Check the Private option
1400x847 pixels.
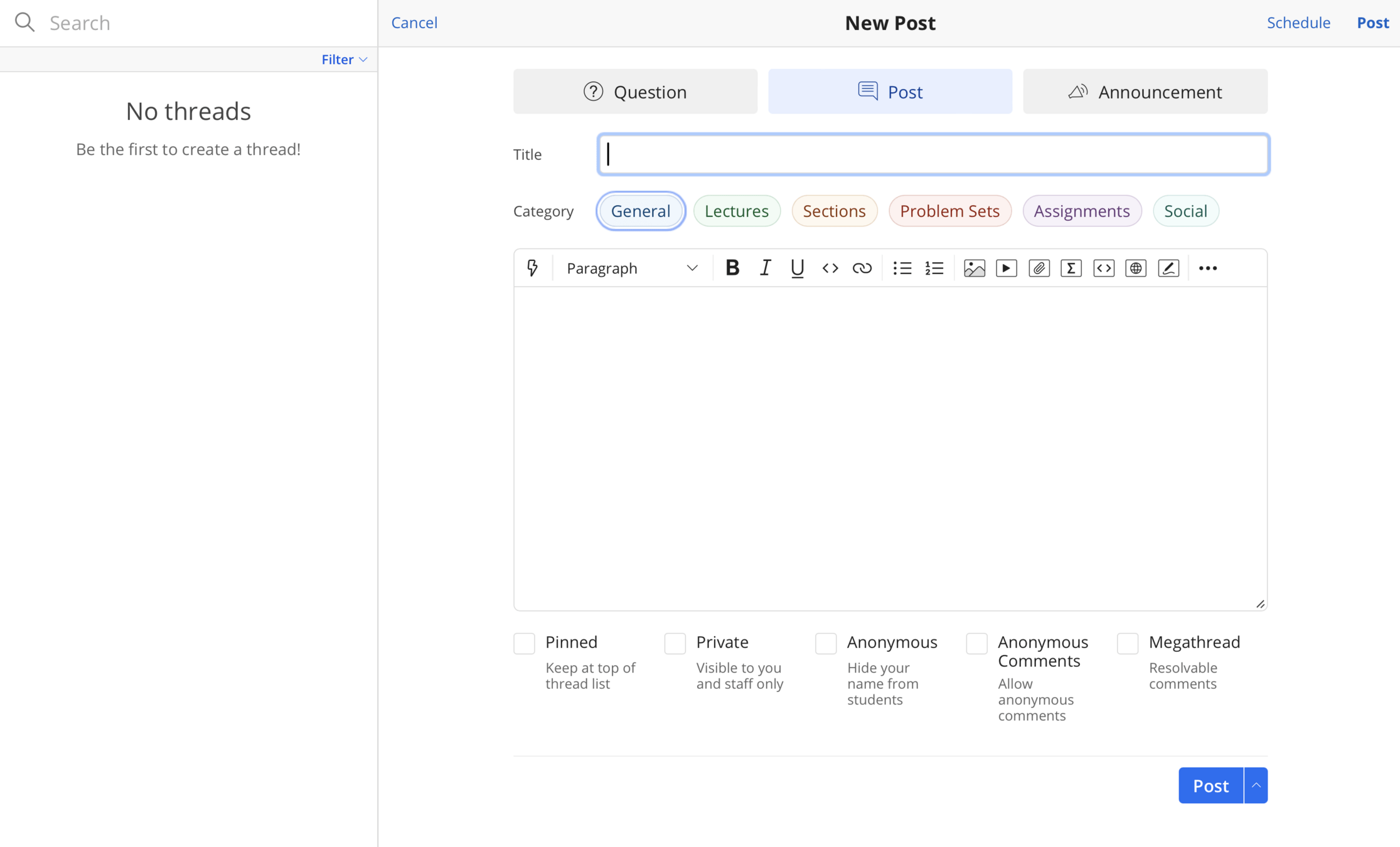[675, 643]
